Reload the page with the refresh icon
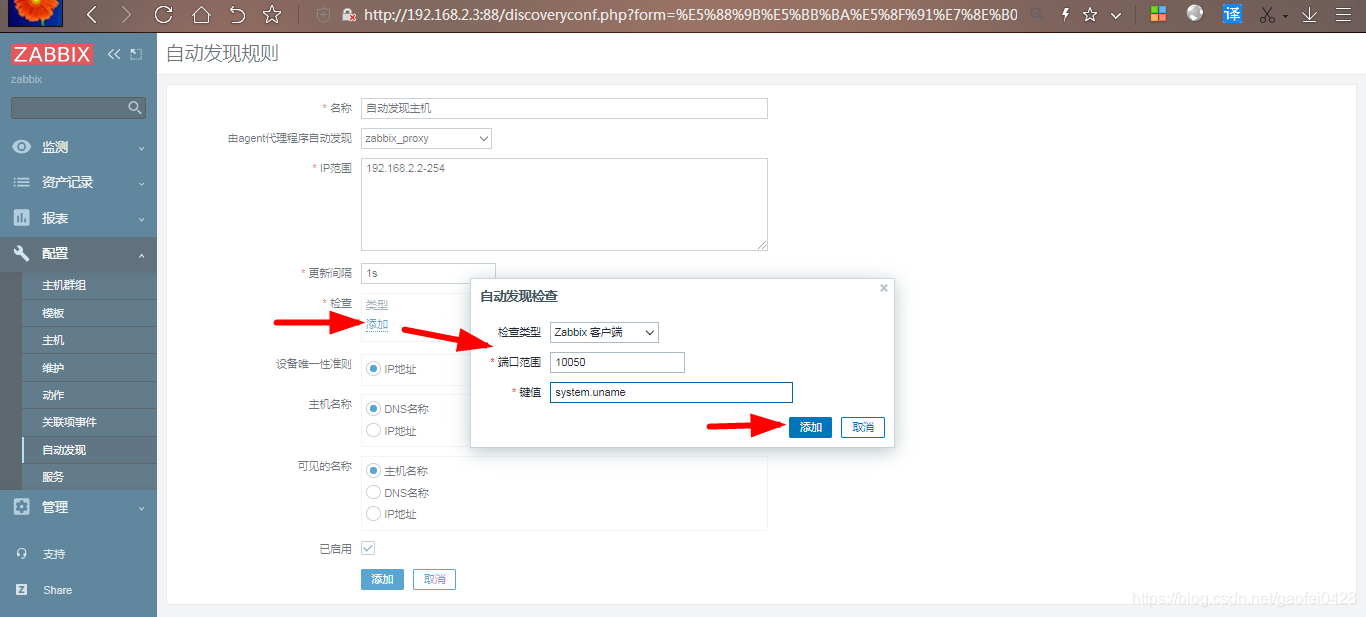The image size is (1366, 617). click(163, 15)
